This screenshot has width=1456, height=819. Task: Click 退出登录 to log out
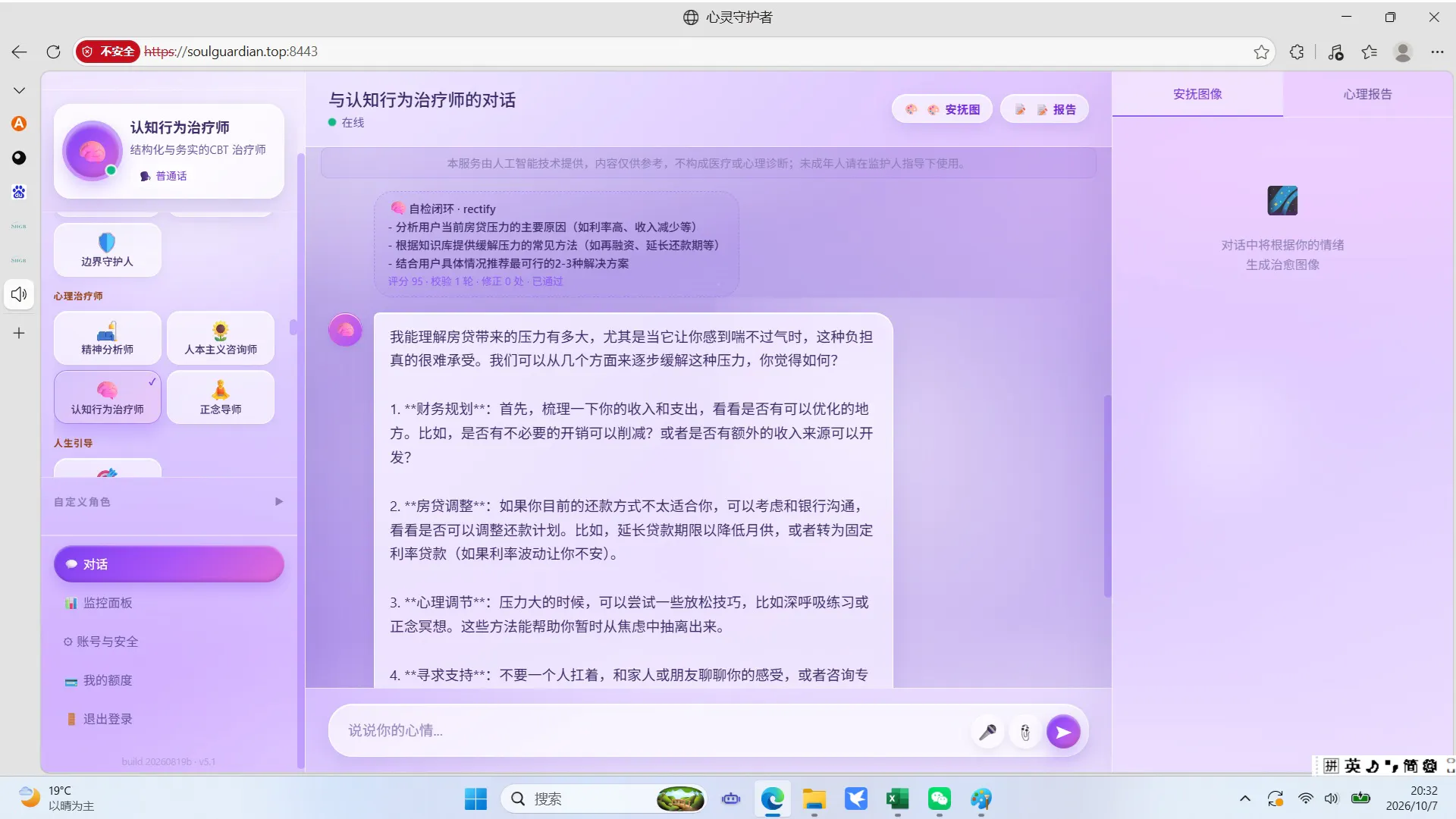click(x=168, y=719)
